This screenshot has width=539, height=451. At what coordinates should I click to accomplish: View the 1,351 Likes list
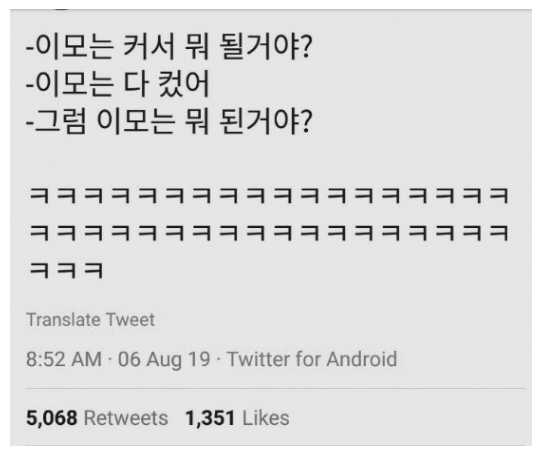pyautogui.click(x=237, y=418)
